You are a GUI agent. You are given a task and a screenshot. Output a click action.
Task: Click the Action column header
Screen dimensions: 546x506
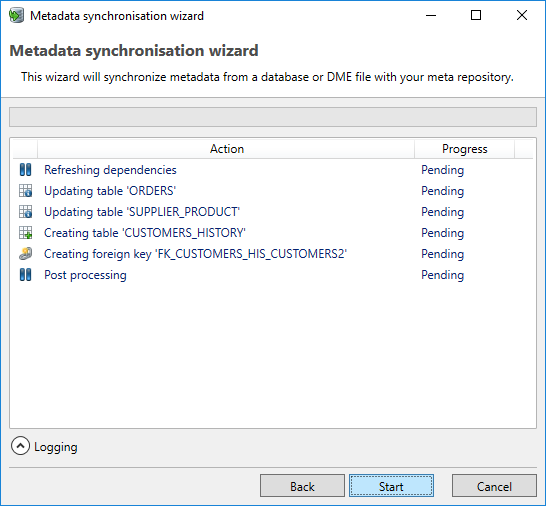tap(226, 149)
